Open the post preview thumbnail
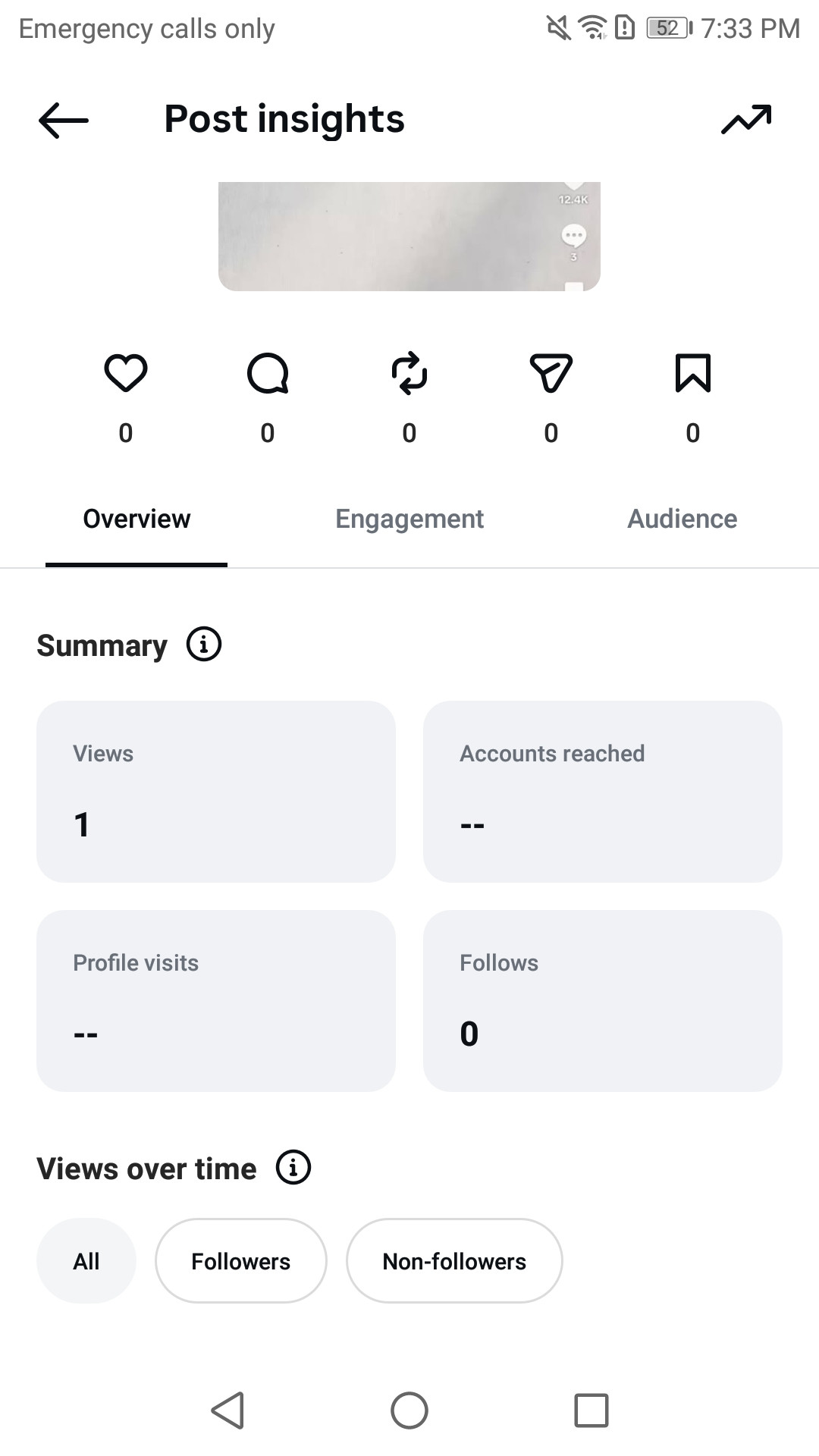819x1456 pixels. pyautogui.click(x=409, y=237)
